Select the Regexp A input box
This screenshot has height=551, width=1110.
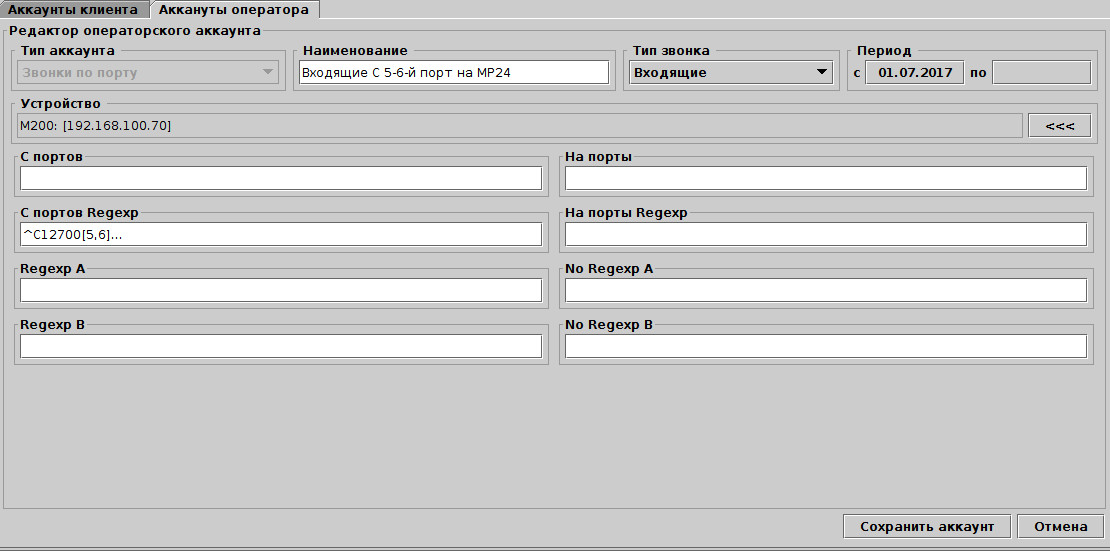[281, 290]
